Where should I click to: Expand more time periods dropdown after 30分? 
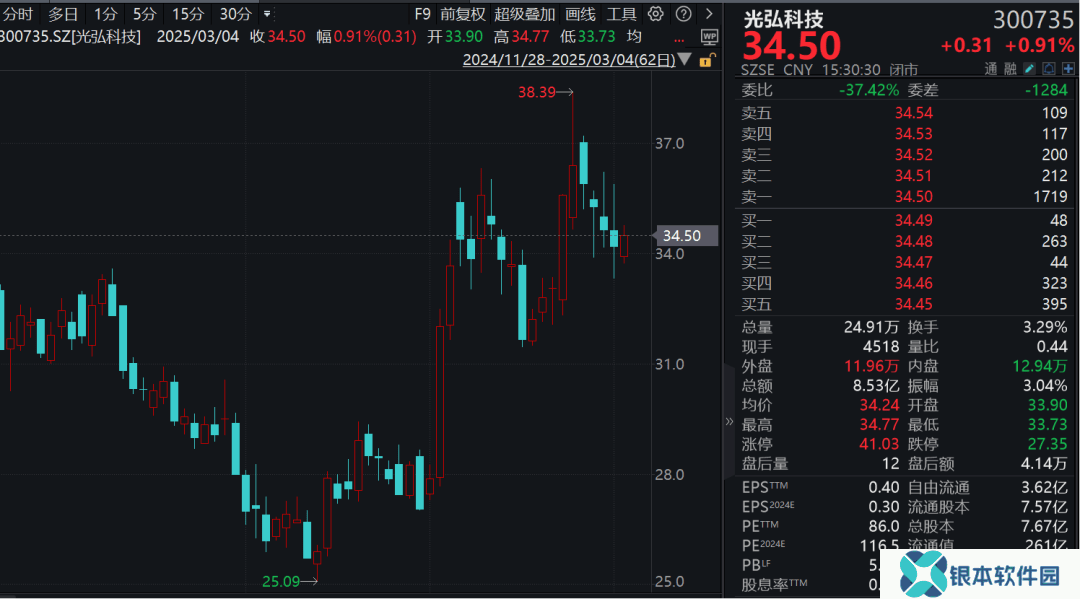point(267,14)
